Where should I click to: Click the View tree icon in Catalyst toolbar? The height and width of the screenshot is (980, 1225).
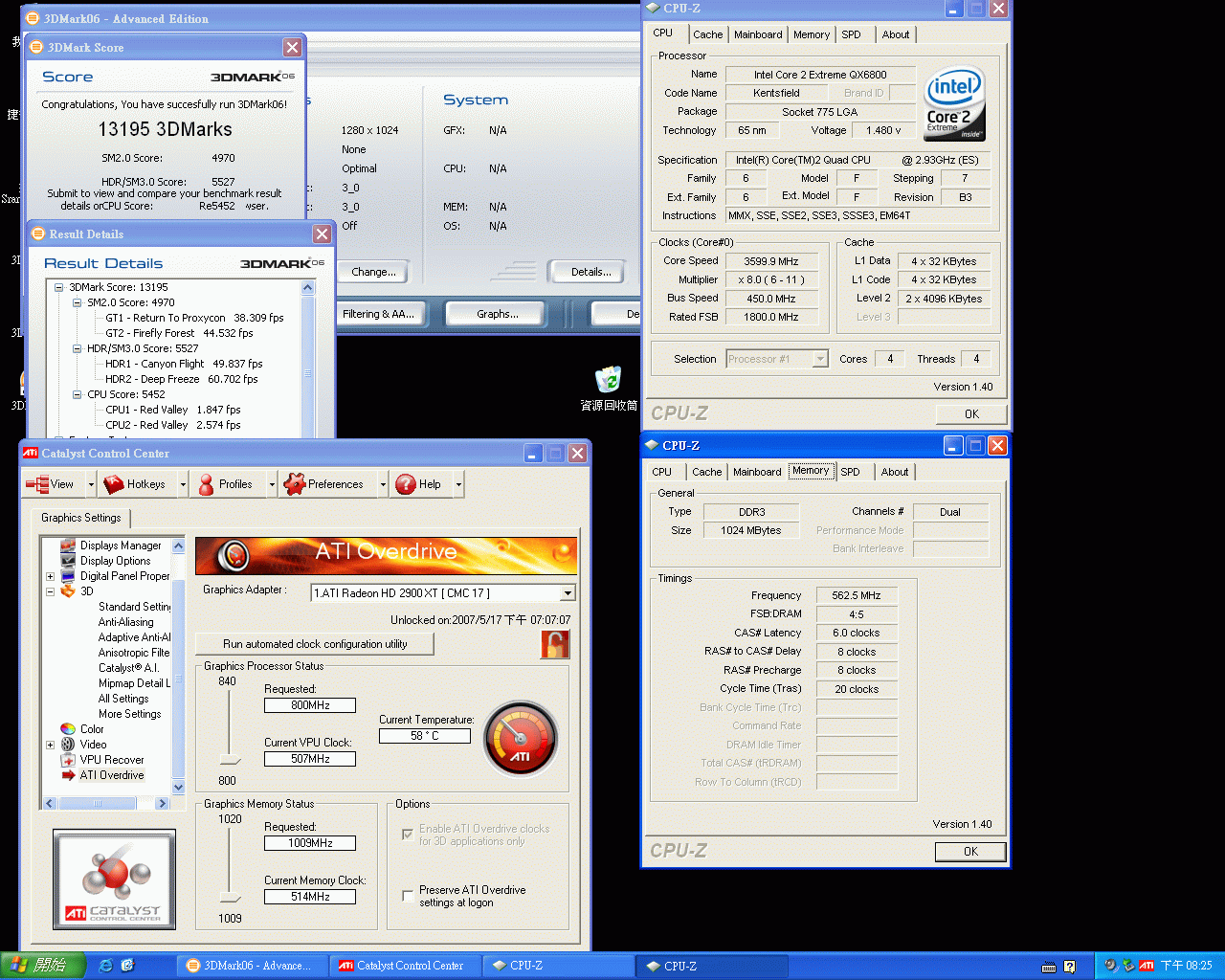point(37,484)
